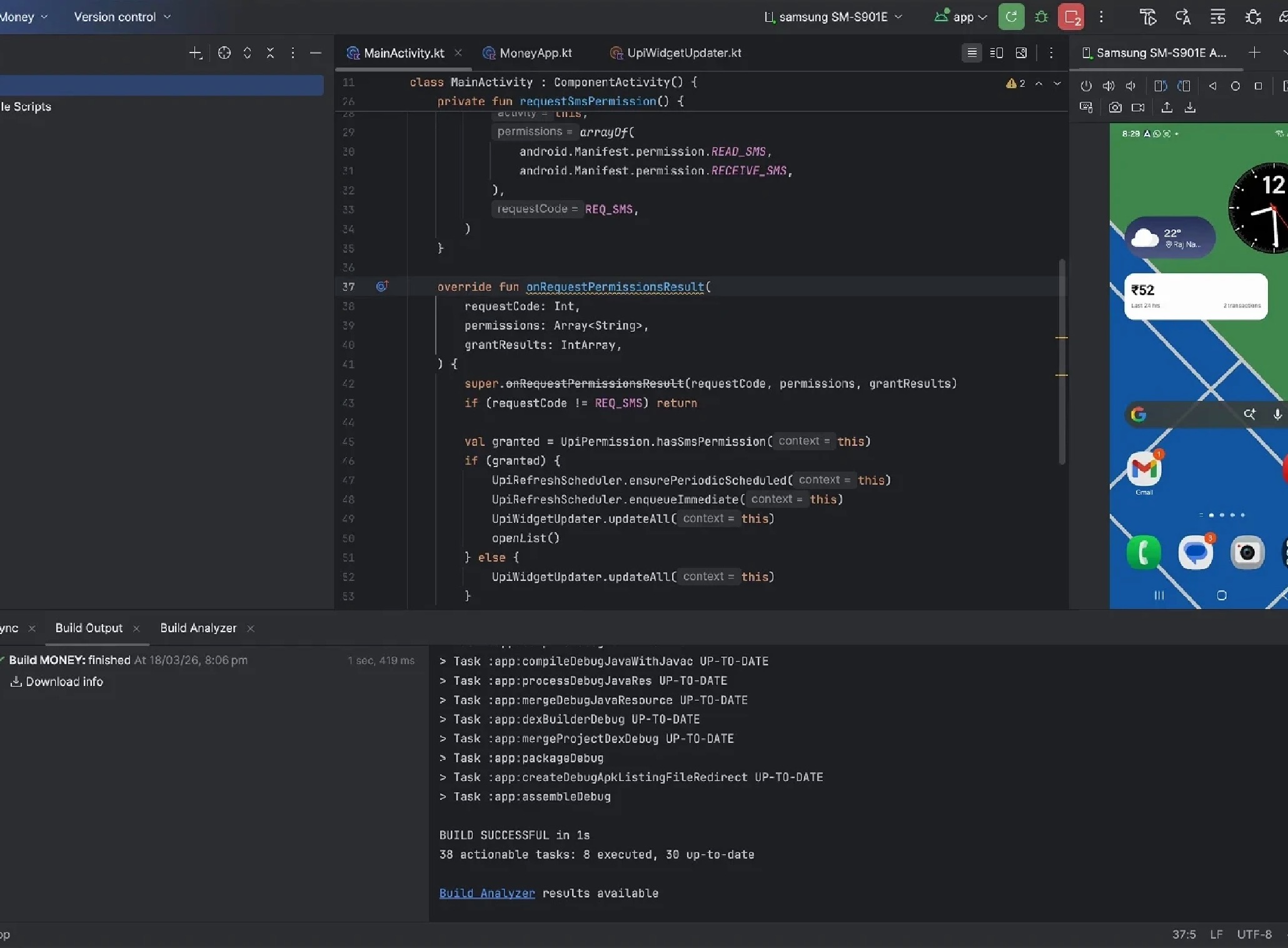Start debugging with the bug icon
Screen dimensions: 1288x948
1041,17
